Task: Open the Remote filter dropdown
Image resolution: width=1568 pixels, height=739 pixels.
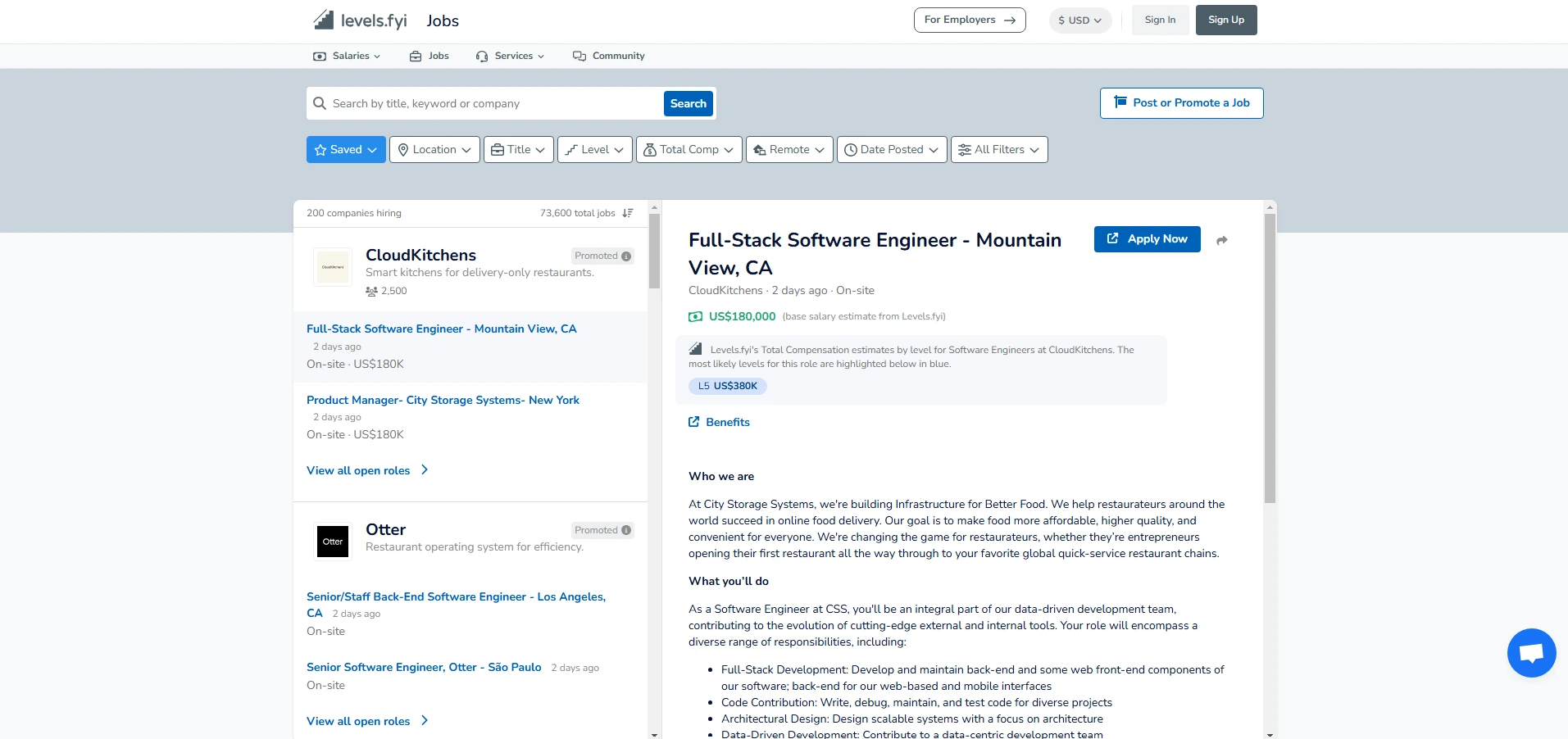Action: (789, 149)
